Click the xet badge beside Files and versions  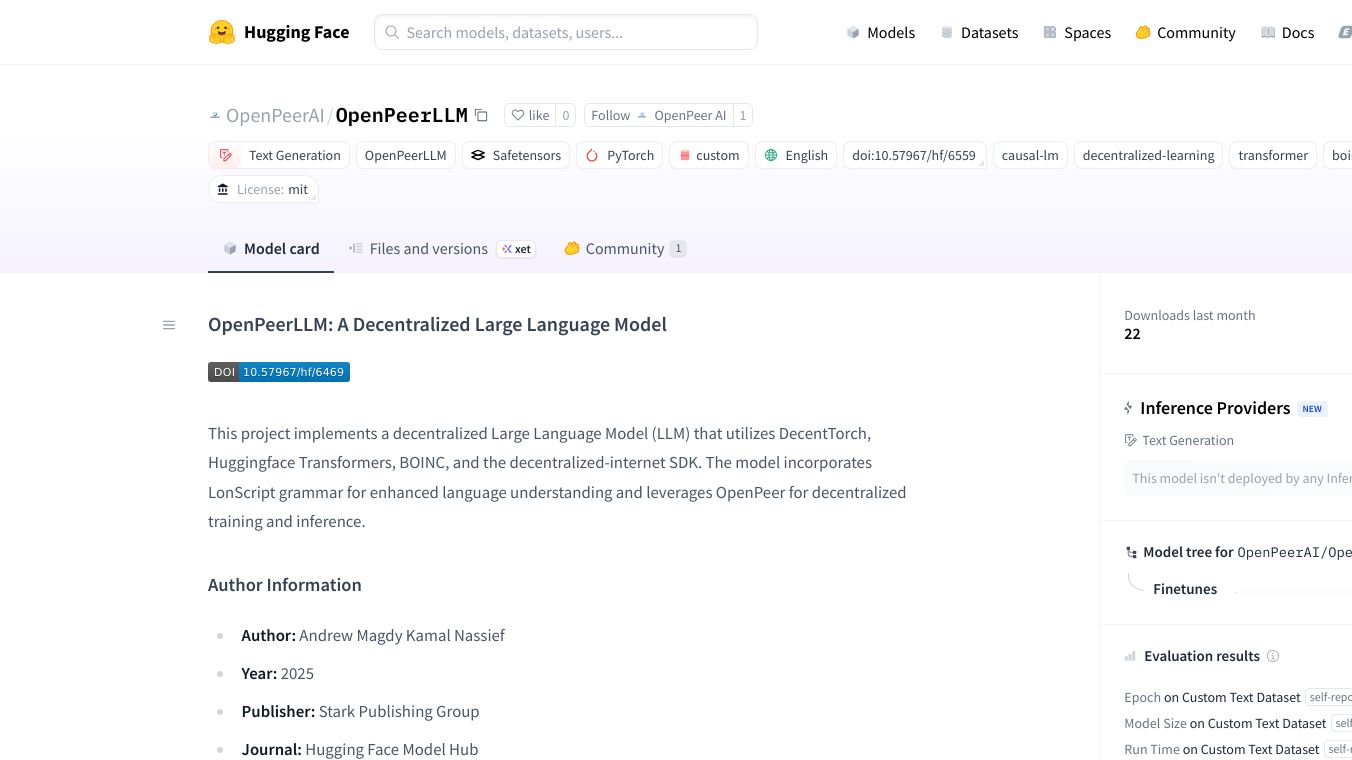[517, 249]
